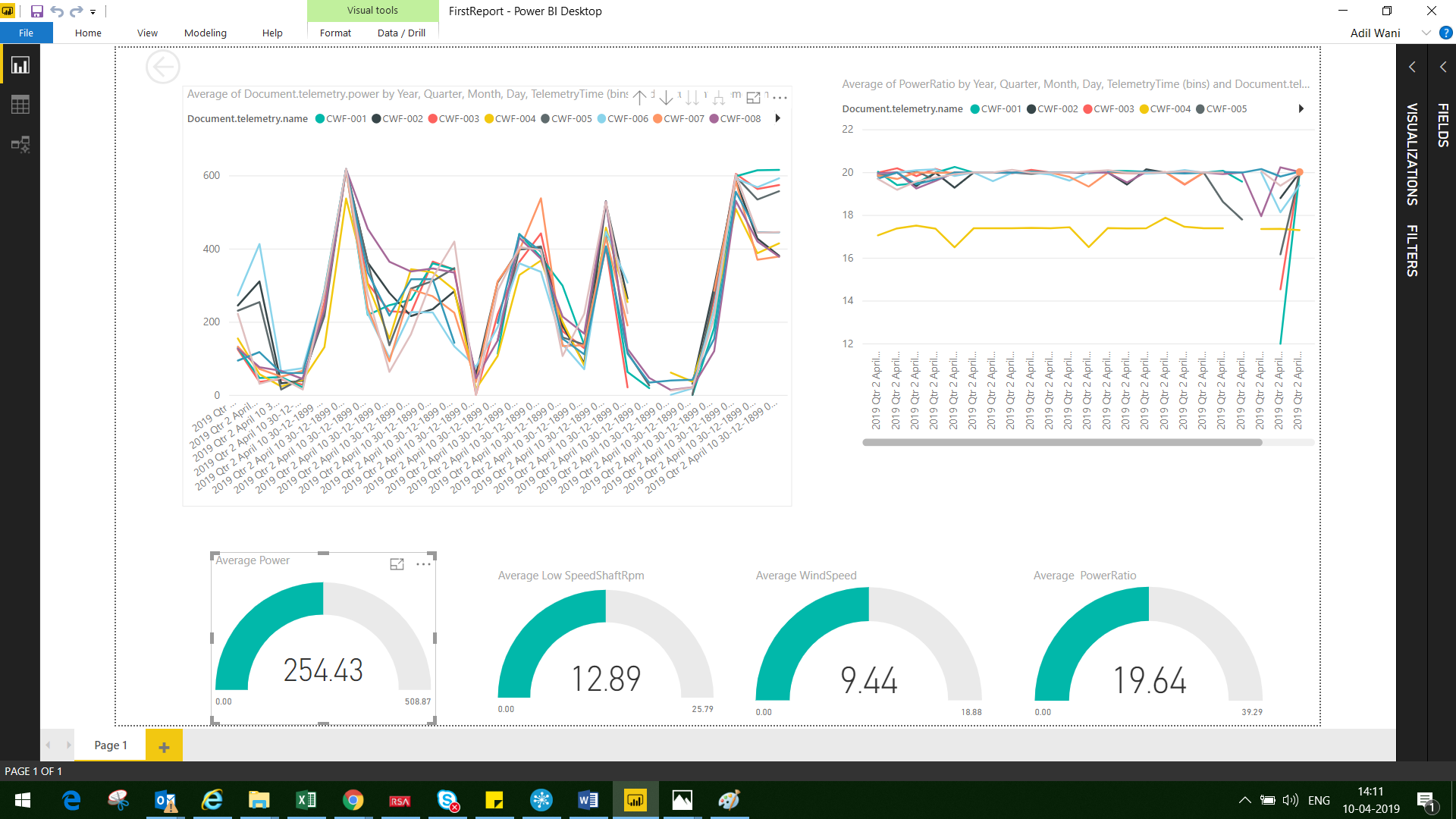Open account dropdown next to Adil Wani
1456x819 pixels.
click(x=1426, y=33)
